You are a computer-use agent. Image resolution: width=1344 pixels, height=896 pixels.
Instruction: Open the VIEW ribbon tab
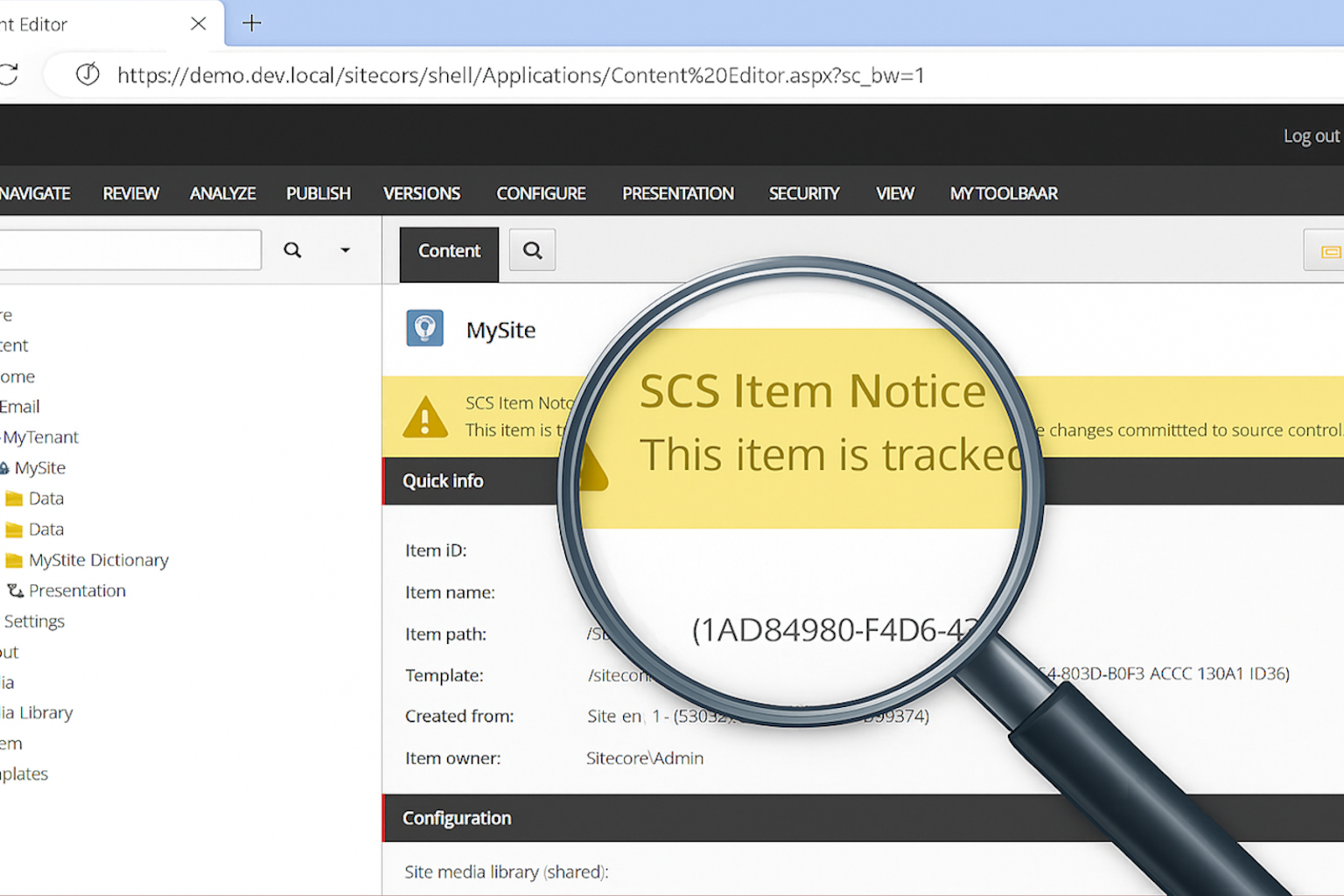895,193
